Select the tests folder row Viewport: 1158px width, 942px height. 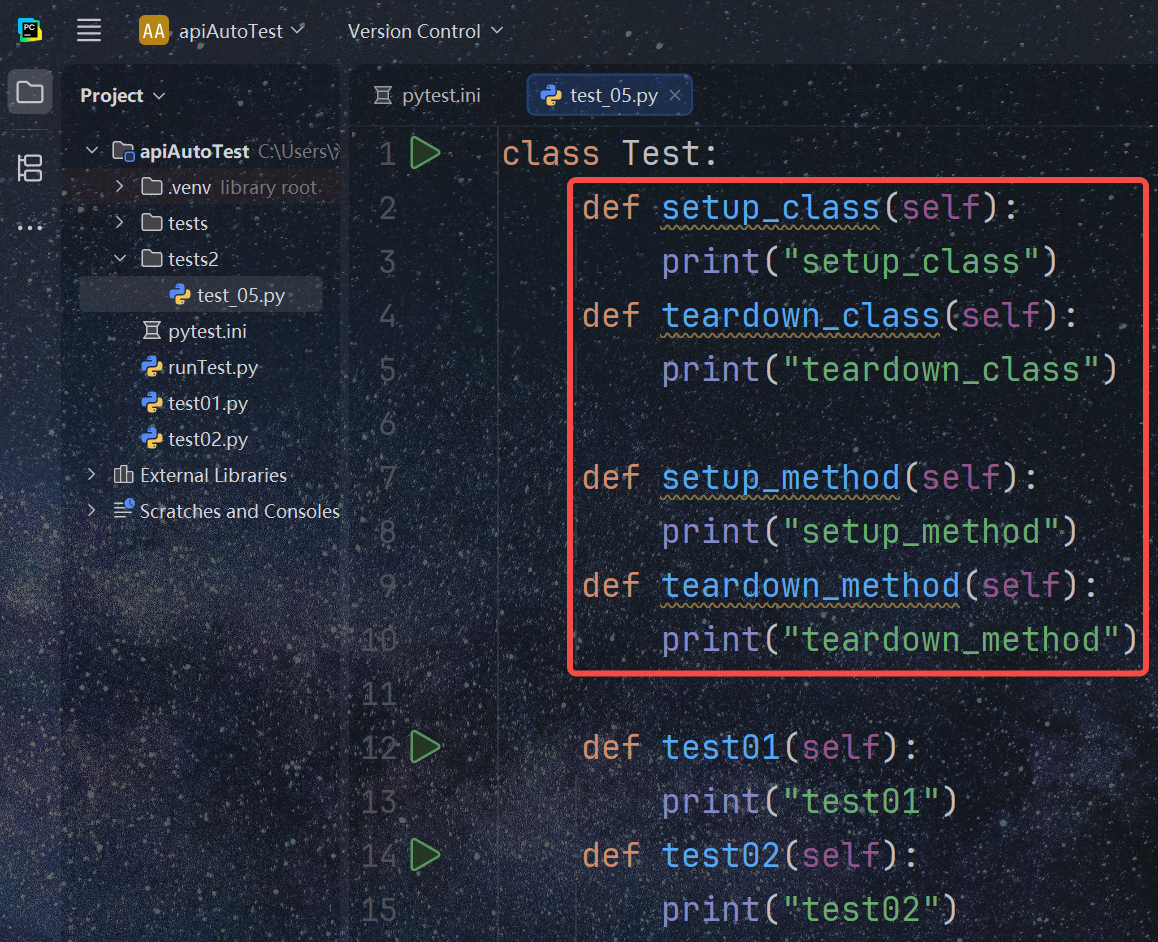coord(201,223)
